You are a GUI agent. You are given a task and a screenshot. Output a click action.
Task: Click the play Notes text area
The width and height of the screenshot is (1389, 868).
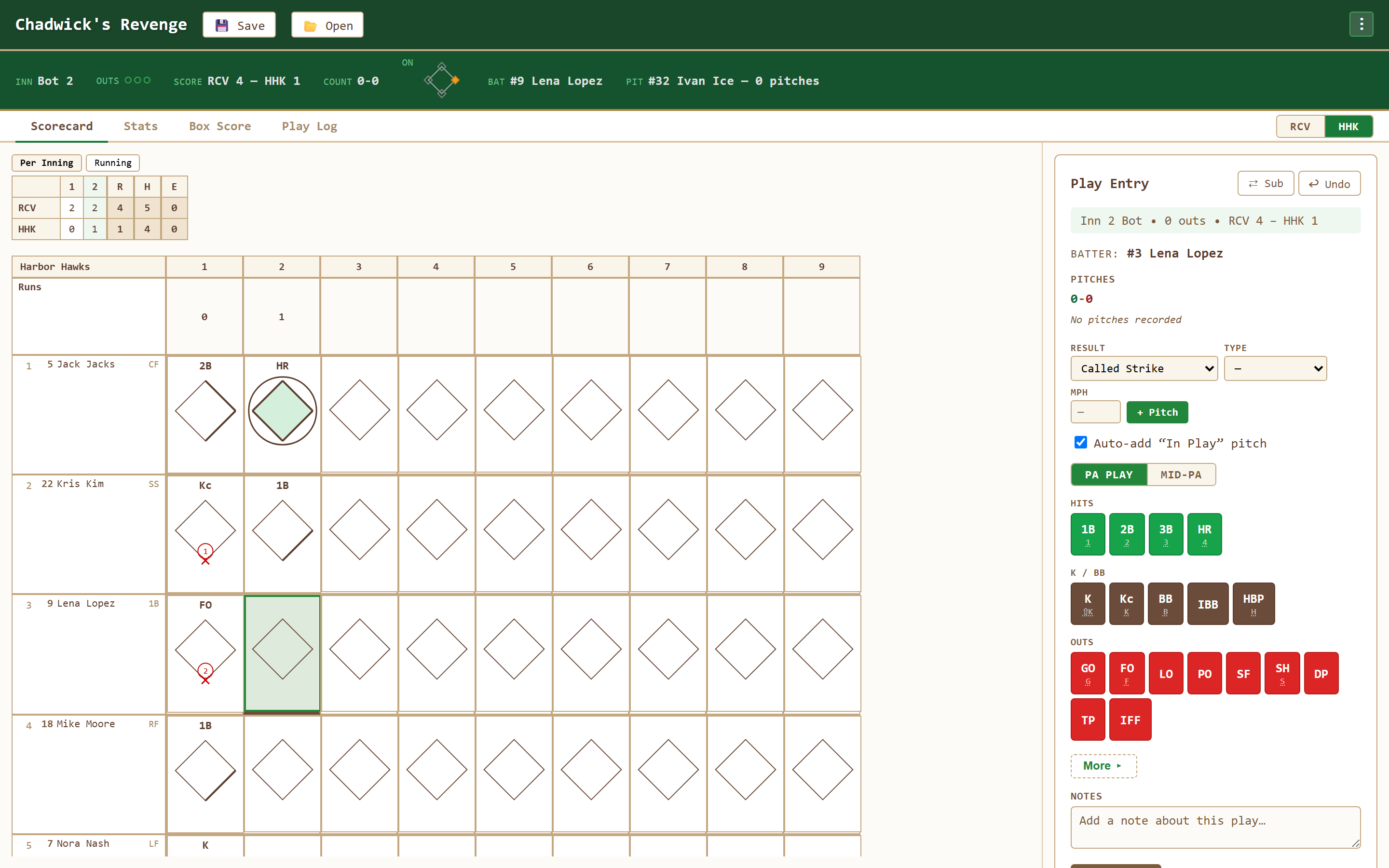point(1215,827)
